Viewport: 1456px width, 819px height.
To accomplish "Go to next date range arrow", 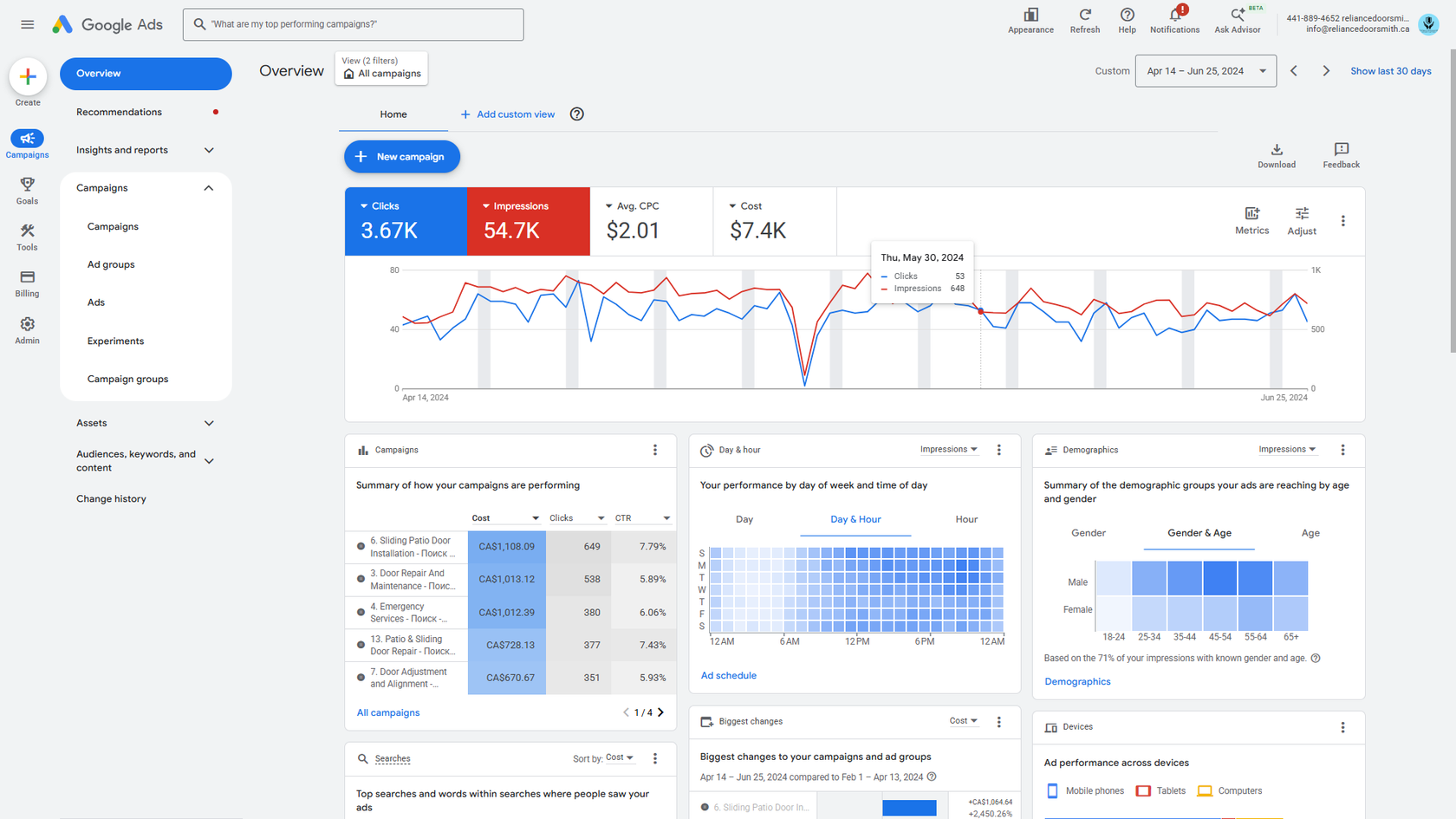I will (1326, 71).
